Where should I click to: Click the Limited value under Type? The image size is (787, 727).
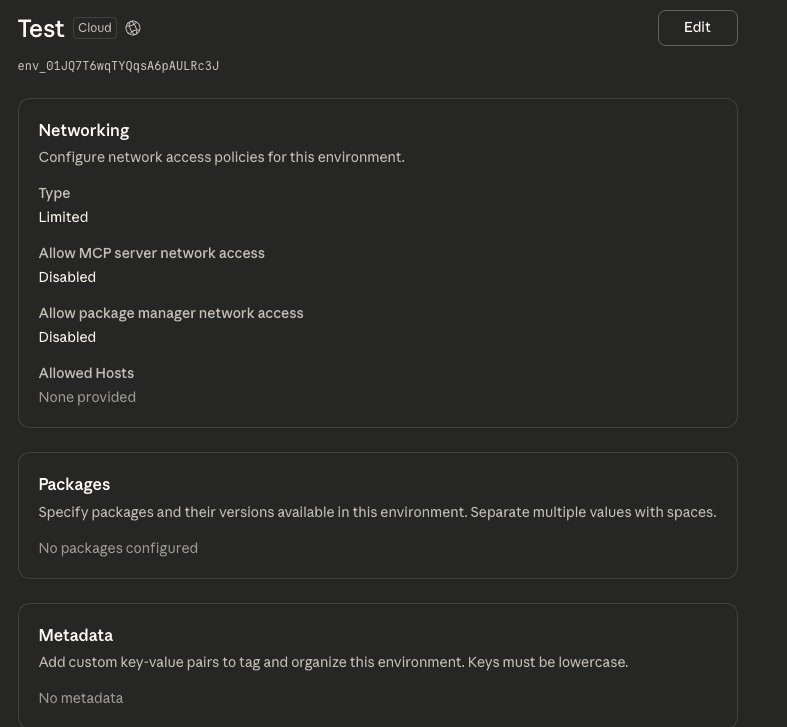pyautogui.click(x=63, y=217)
